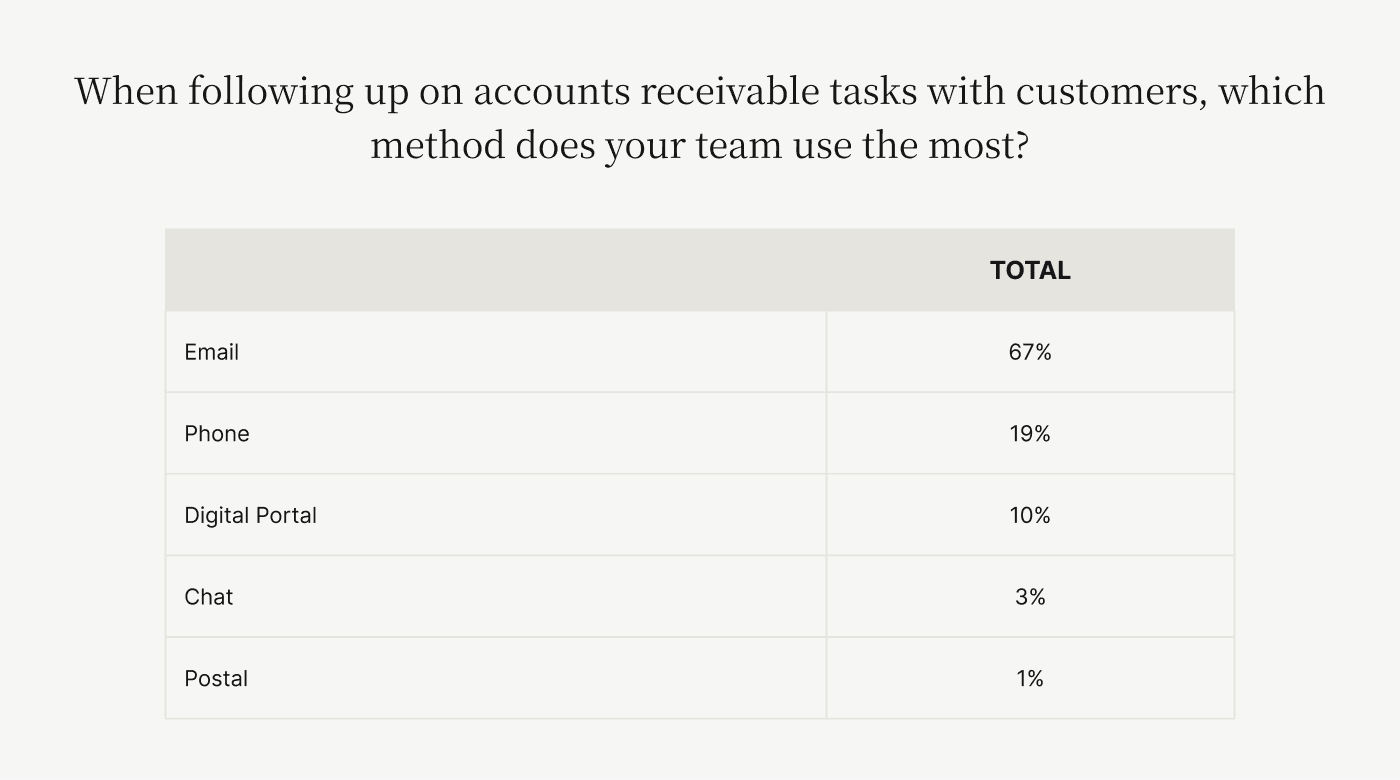Click the Postal row label
This screenshot has height=780, width=1400.
[216, 679]
